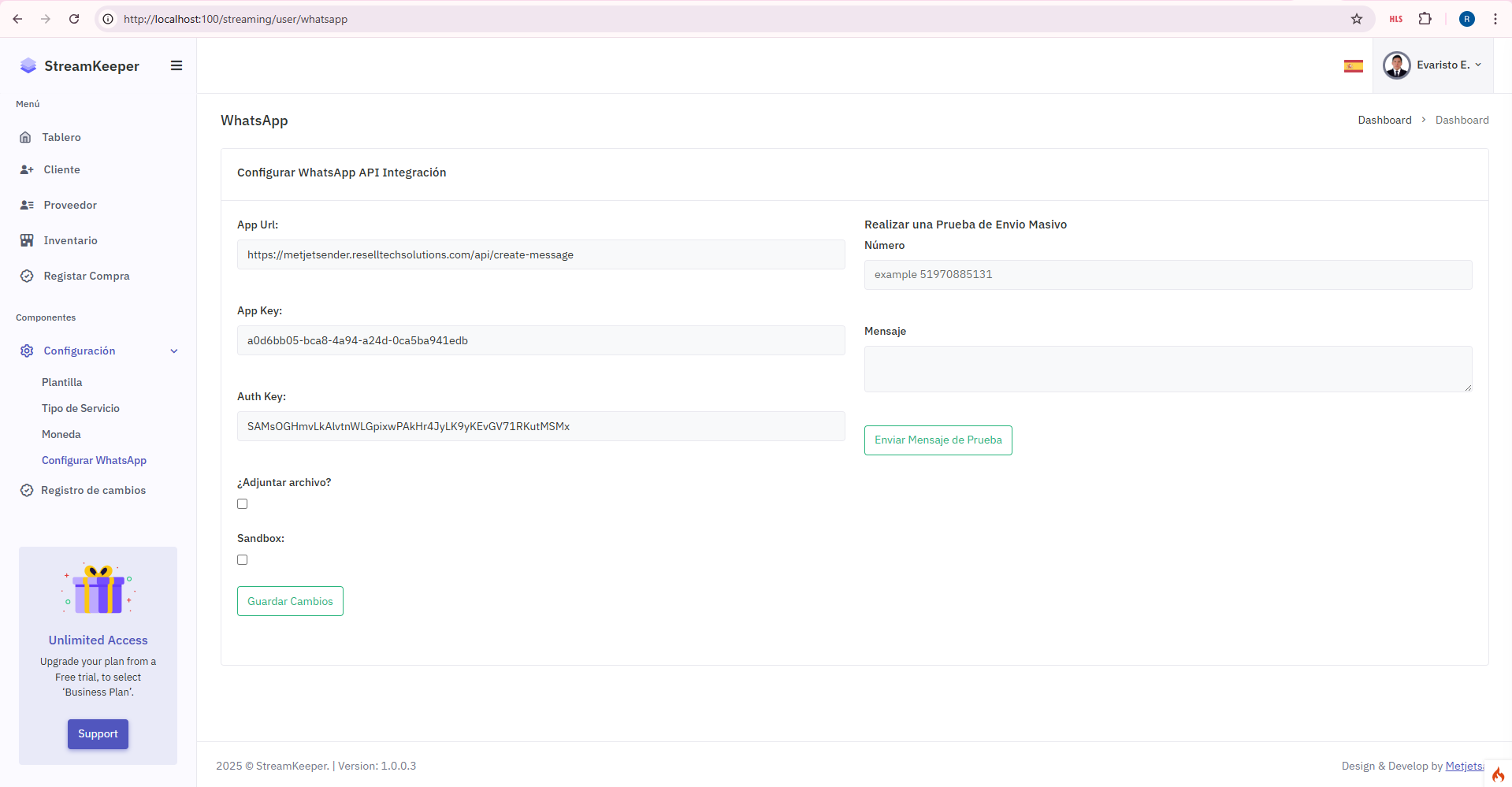Click into the App Url field
Image resolution: width=1512 pixels, height=787 pixels.
[541, 255]
